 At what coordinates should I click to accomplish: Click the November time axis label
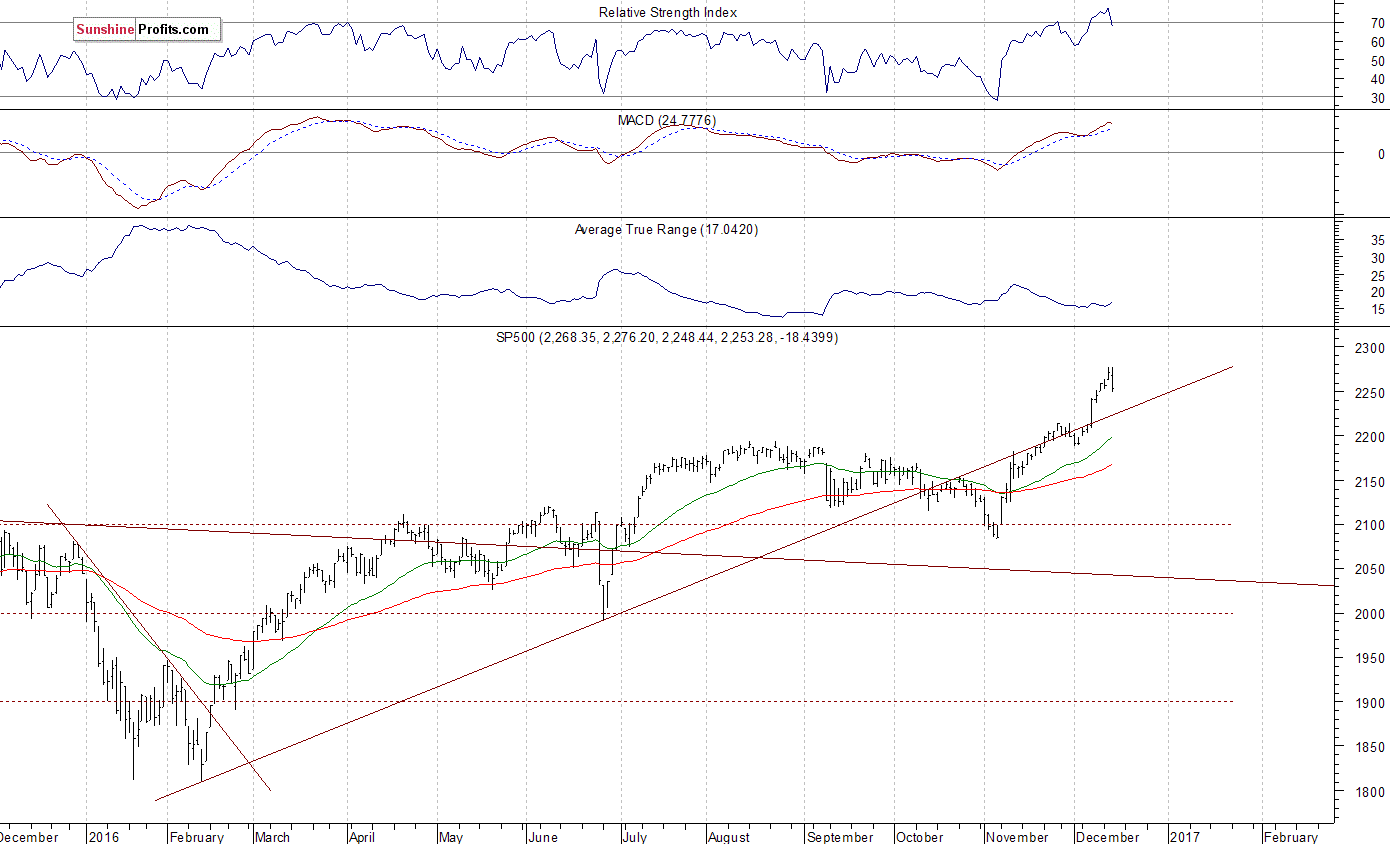[1018, 837]
